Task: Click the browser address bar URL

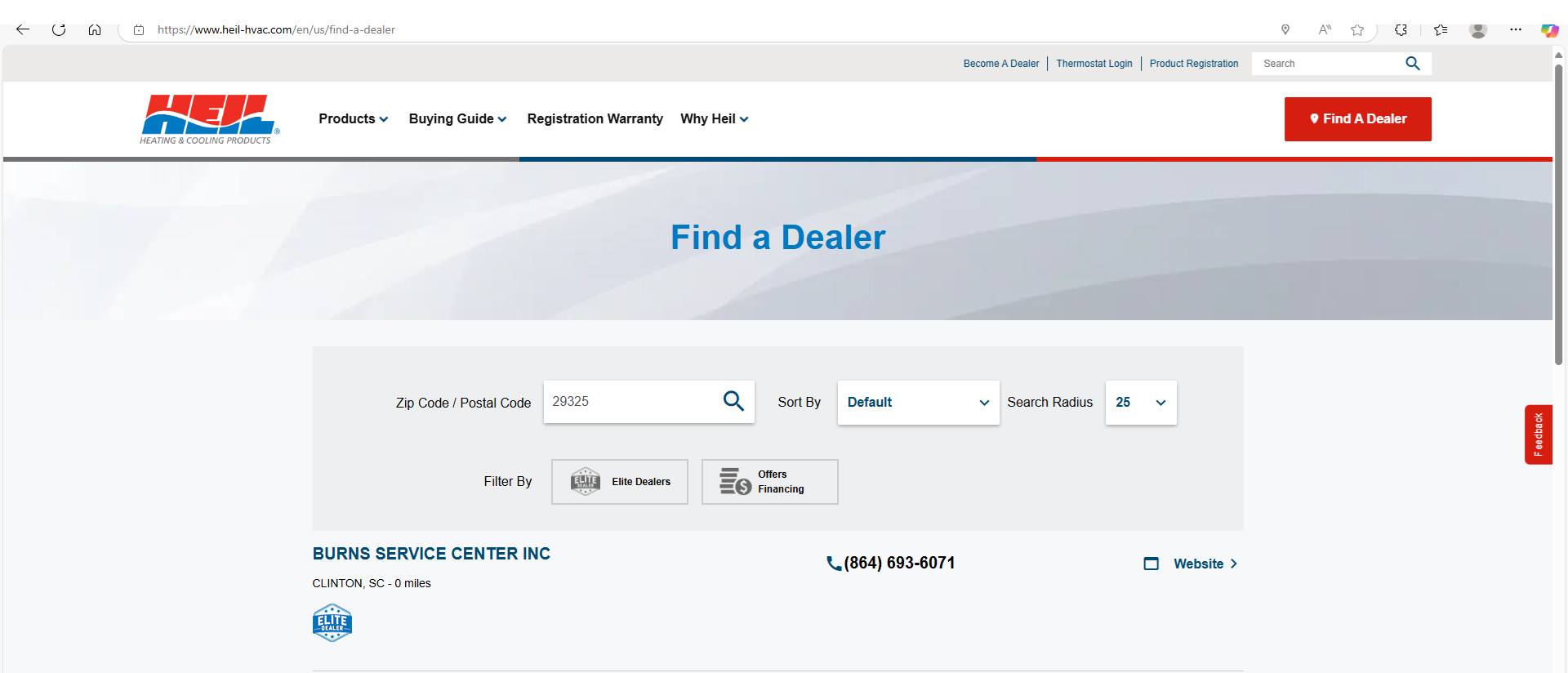Action: tap(276, 30)
